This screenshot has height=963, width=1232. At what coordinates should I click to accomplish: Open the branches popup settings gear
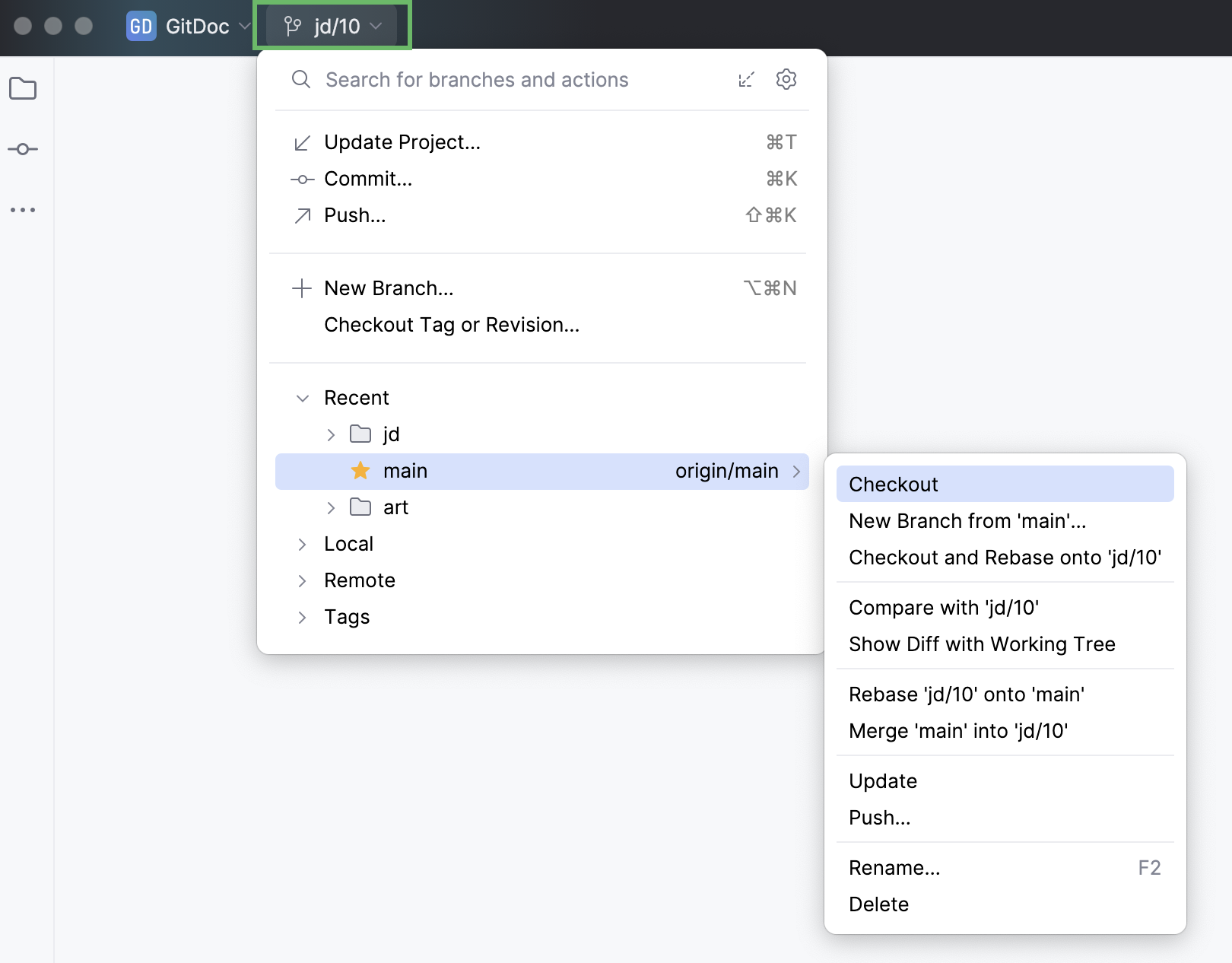pos(786,79)
